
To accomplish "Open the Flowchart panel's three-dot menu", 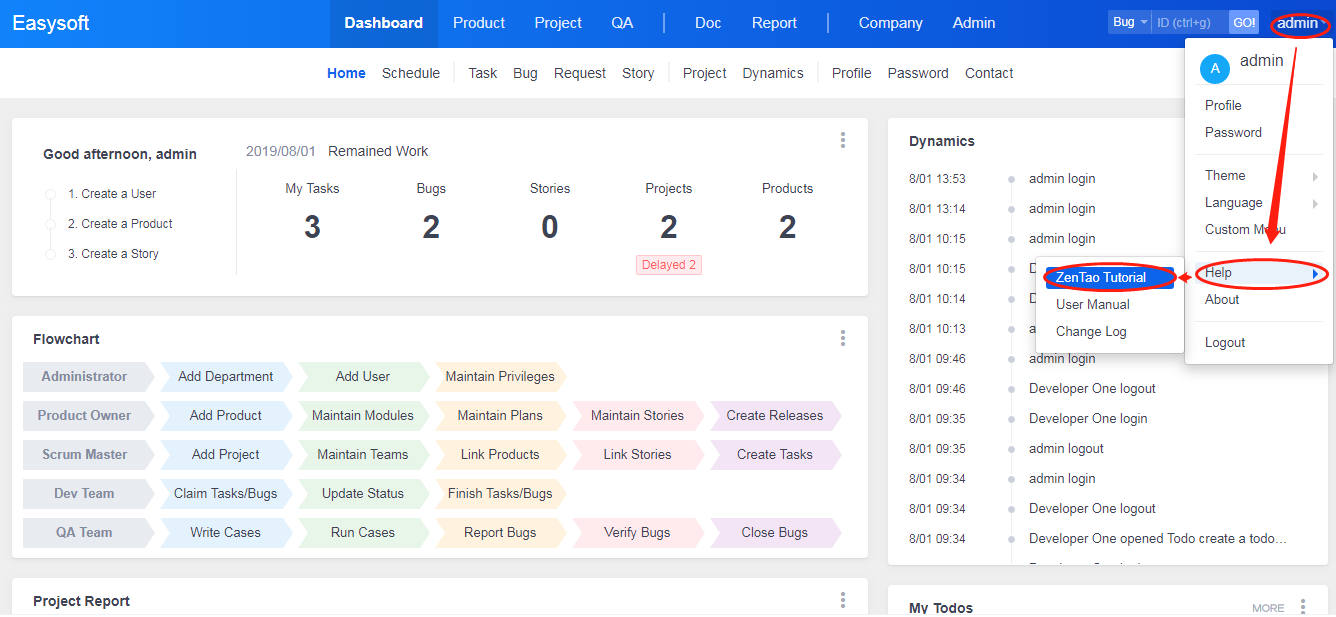I will 843,339.
